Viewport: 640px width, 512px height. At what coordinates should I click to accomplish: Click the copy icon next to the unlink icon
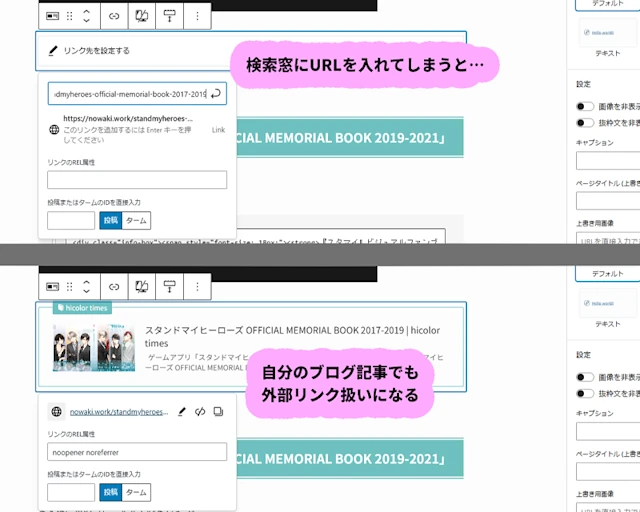(x=219, y=411)
